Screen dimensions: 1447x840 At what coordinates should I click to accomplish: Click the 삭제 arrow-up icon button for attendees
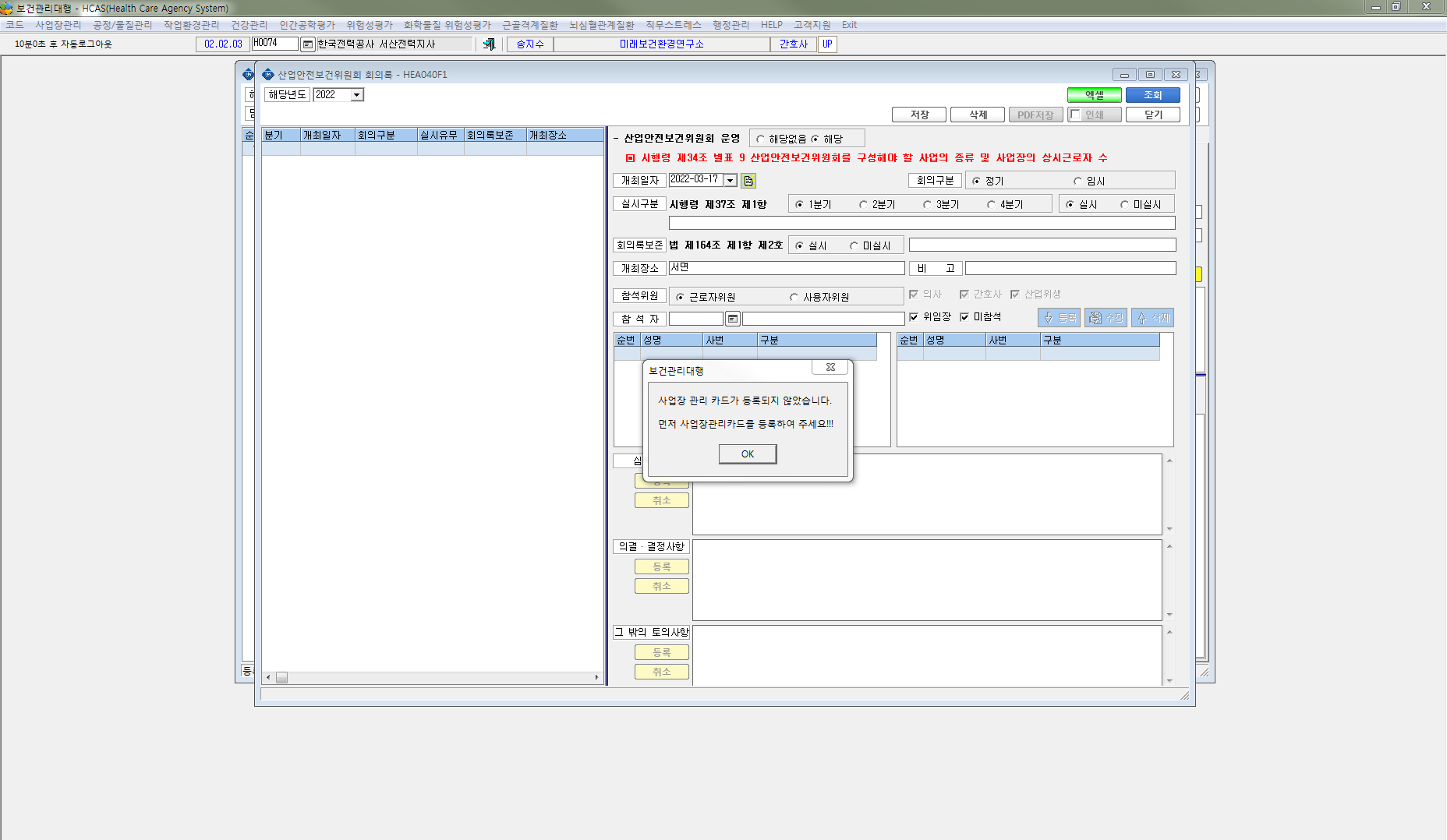tap(1152, 318)
